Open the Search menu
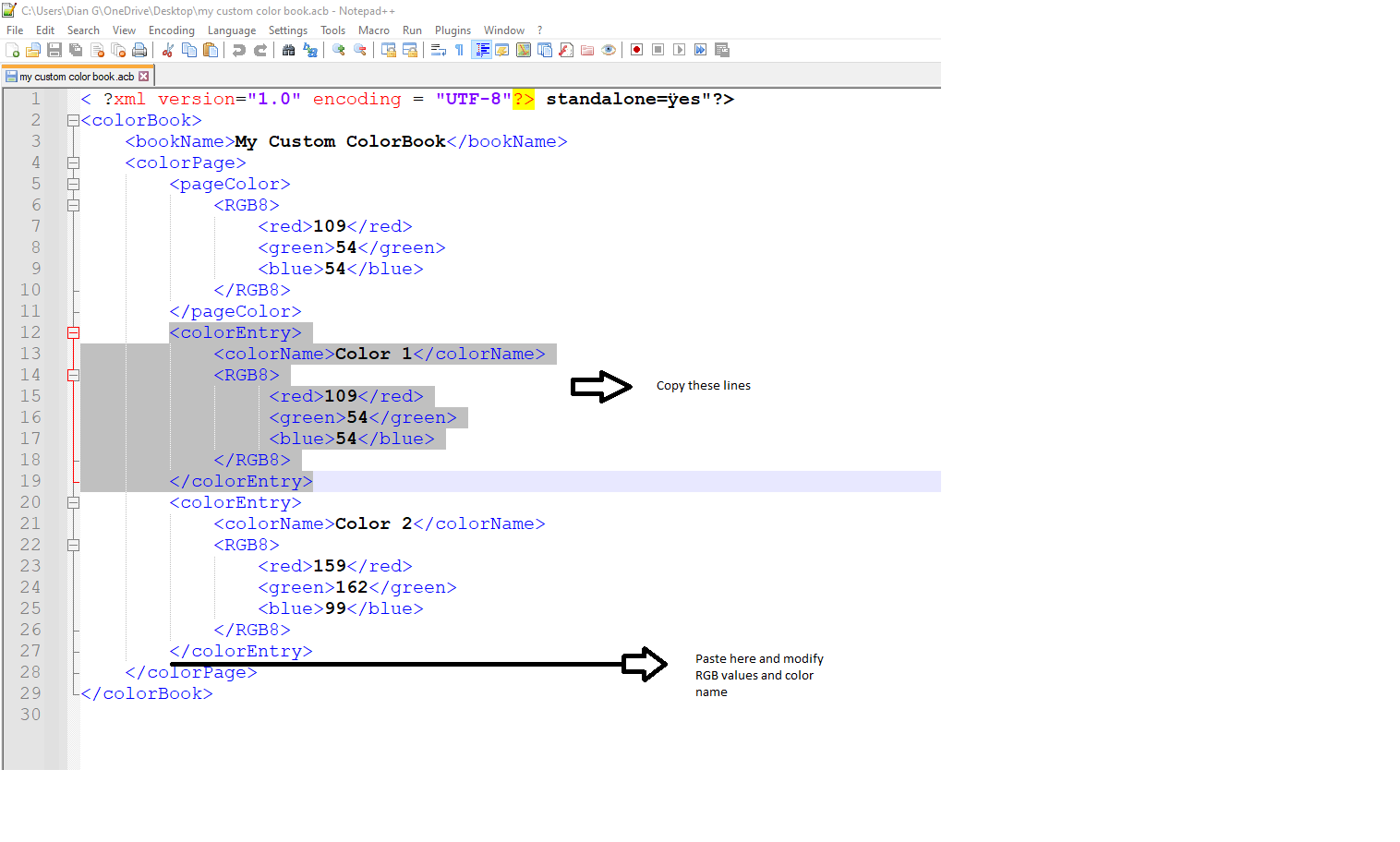The width and height of the screenshot is (1400, 842). 83,30
